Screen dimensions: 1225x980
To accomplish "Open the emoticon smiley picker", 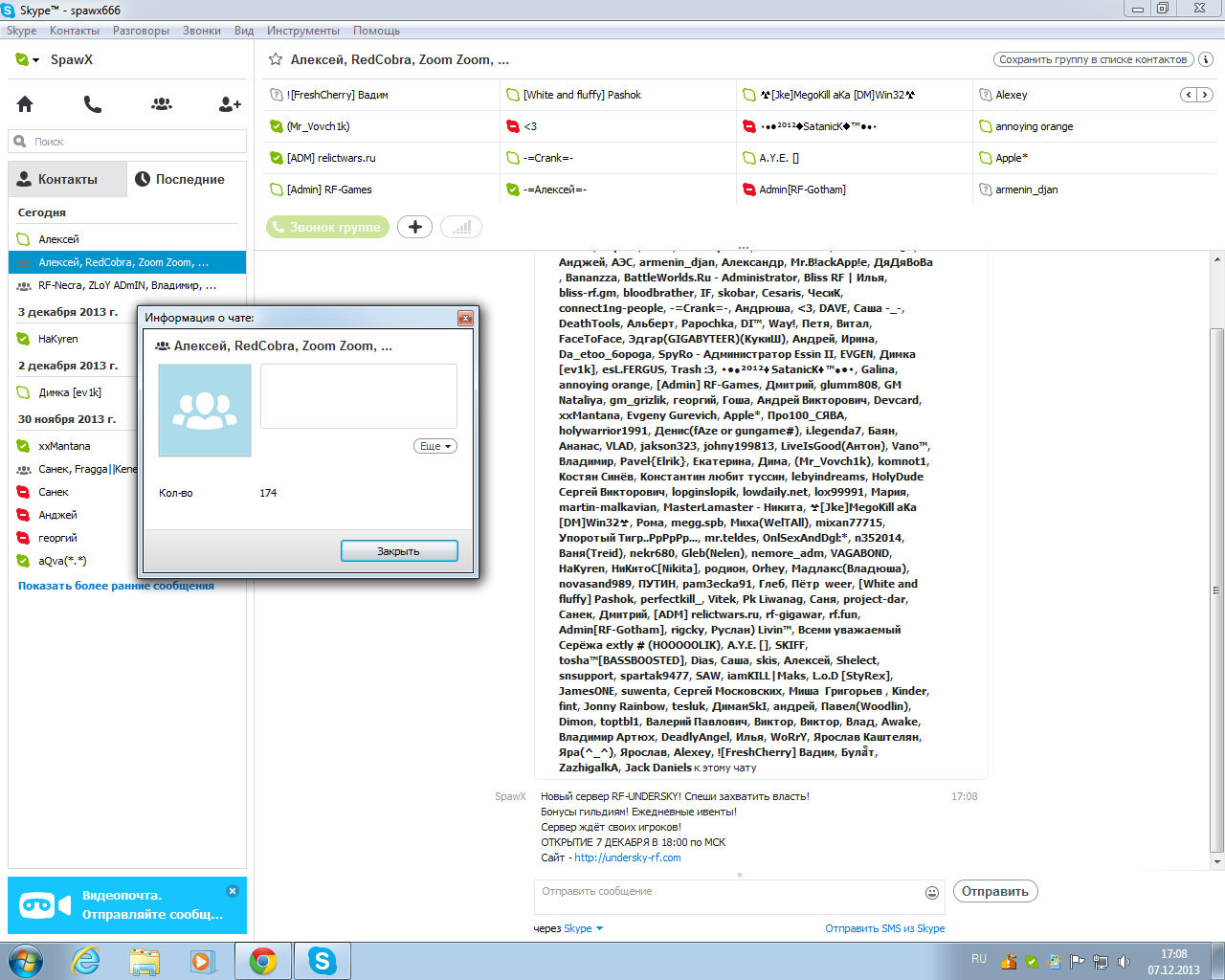I will [932, 893].
